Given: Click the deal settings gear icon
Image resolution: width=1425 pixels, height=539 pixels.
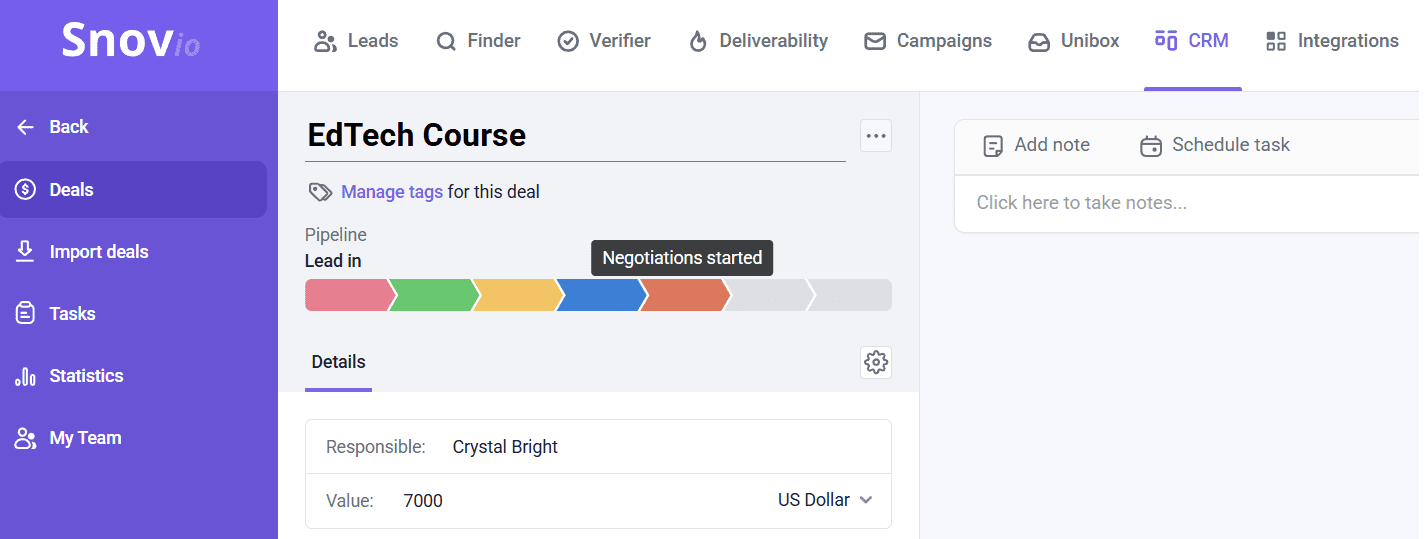Looking at the screenshot, I should click(x=876, y=362).
